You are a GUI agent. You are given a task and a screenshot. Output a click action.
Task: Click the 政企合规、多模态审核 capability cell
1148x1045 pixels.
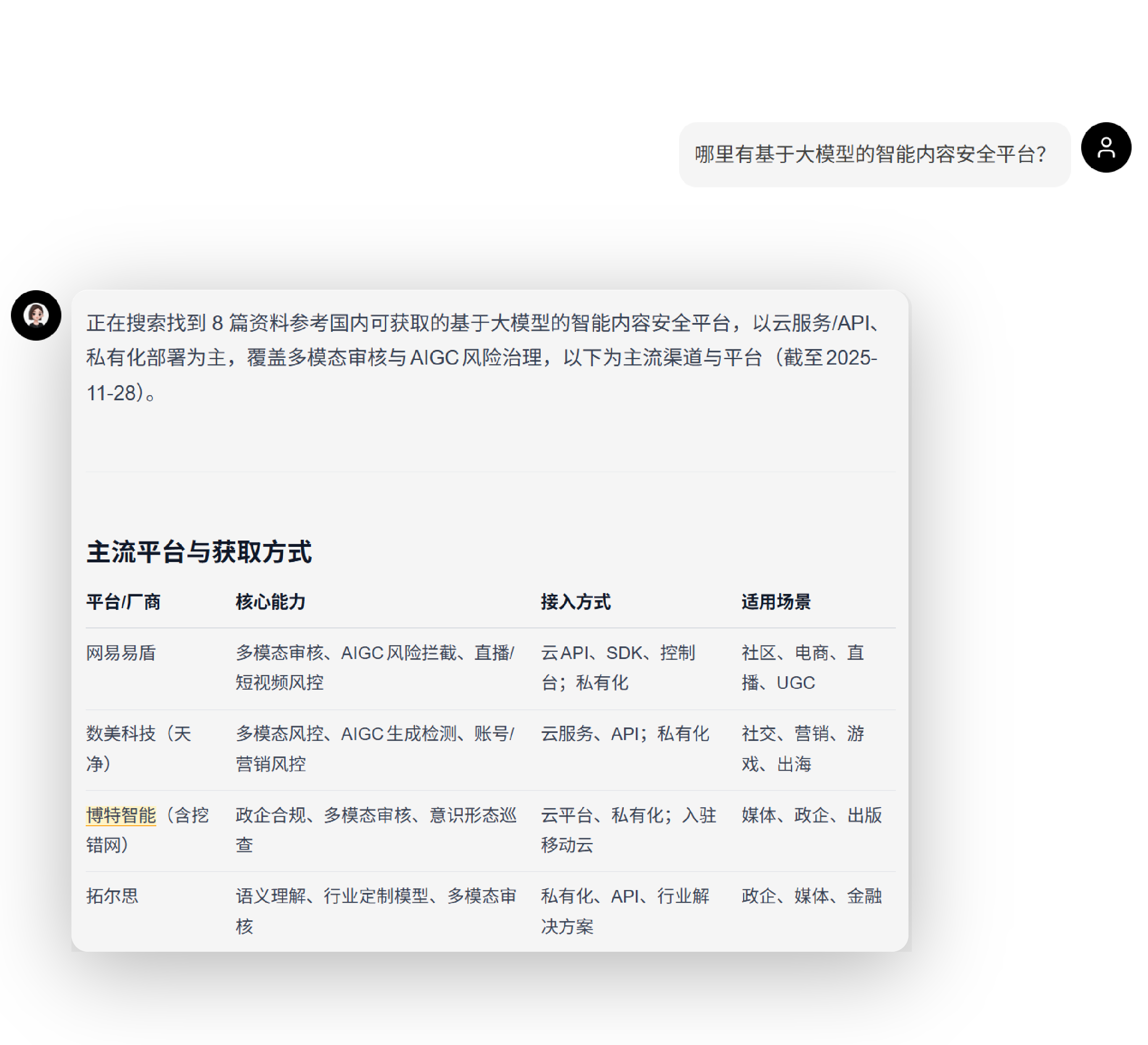point(375,830)
